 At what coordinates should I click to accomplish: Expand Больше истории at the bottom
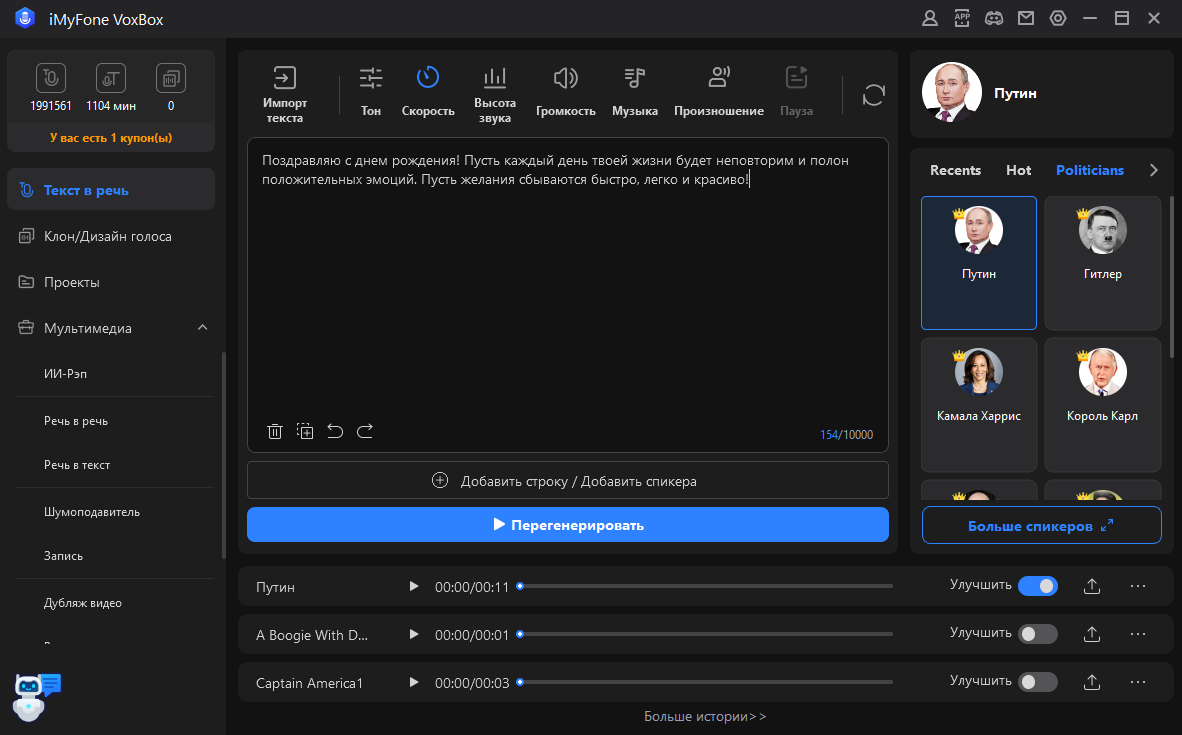(x=705, y=716)
